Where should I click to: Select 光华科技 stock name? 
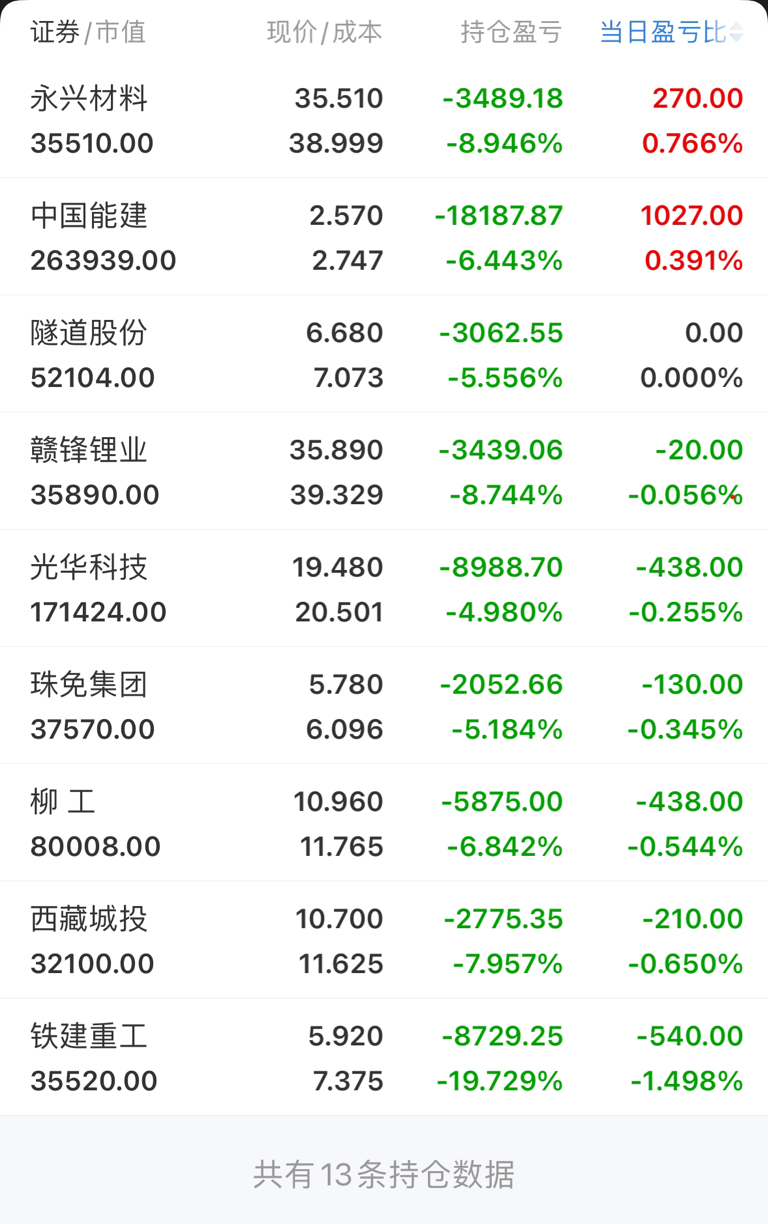coord(89,567)
